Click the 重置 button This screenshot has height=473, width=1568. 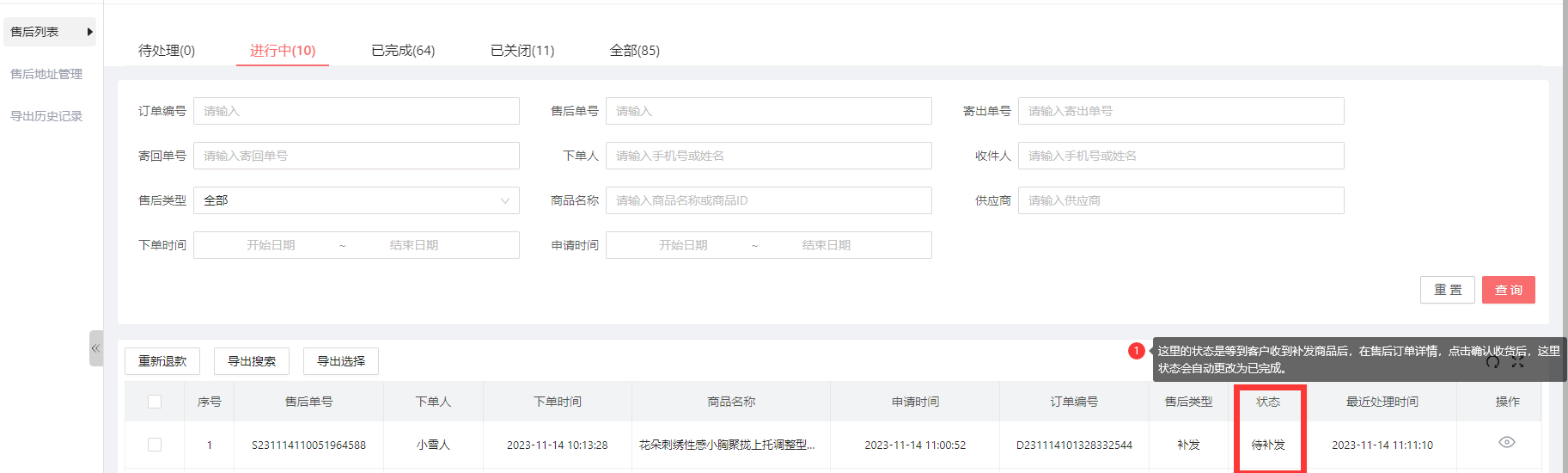[x=1447, y=290]
